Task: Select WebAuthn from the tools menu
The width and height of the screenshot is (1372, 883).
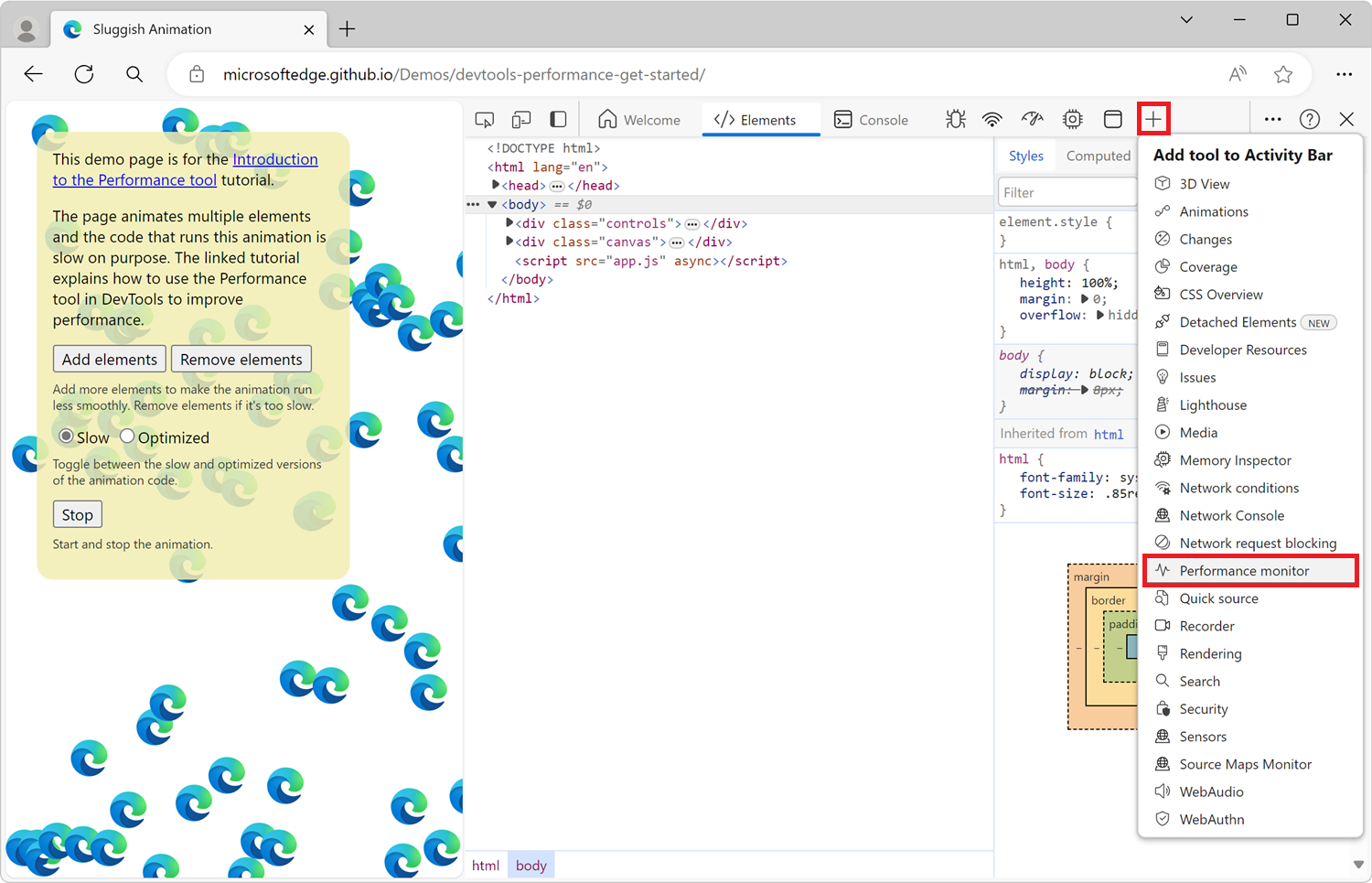Action: (1250, 819)
